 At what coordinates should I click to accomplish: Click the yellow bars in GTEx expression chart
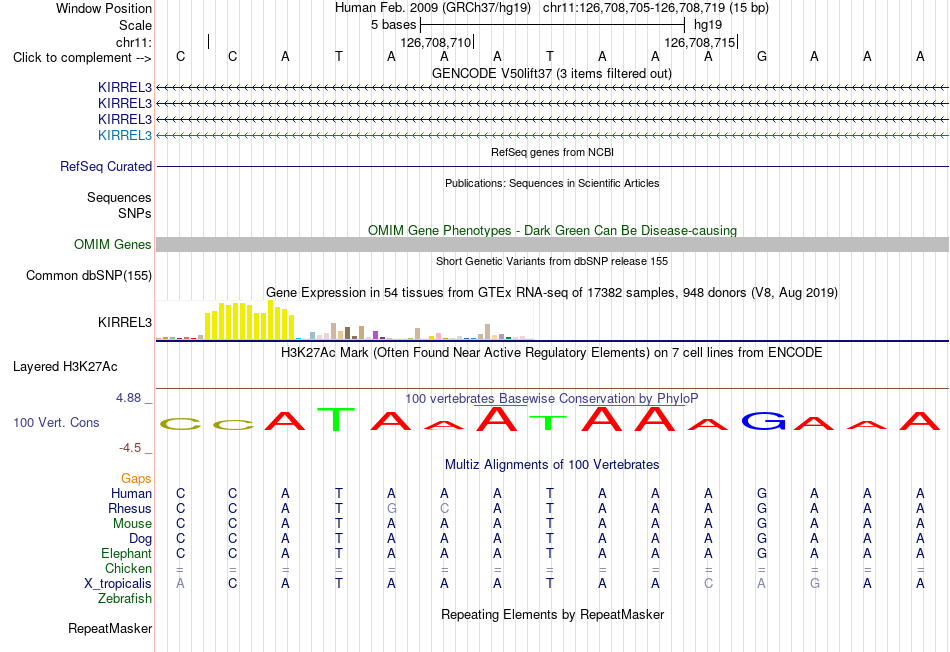pos(249,321)
